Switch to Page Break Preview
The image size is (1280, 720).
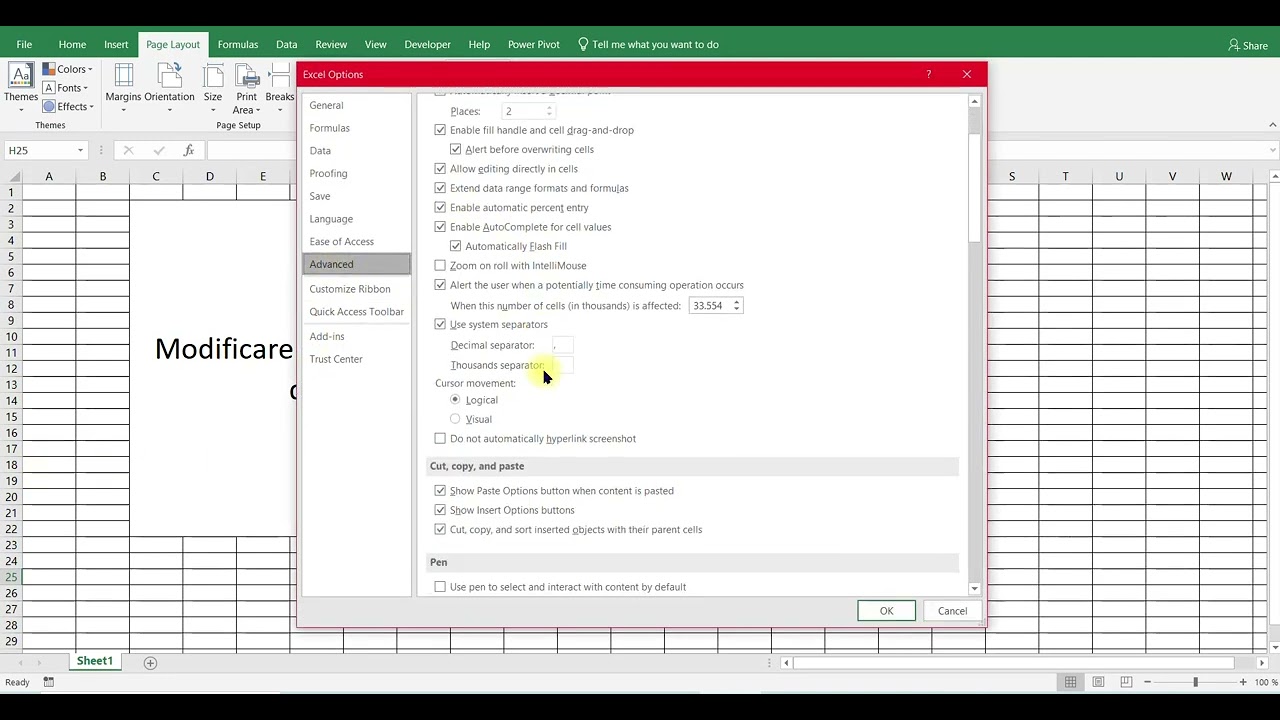tap(1126, 682)
